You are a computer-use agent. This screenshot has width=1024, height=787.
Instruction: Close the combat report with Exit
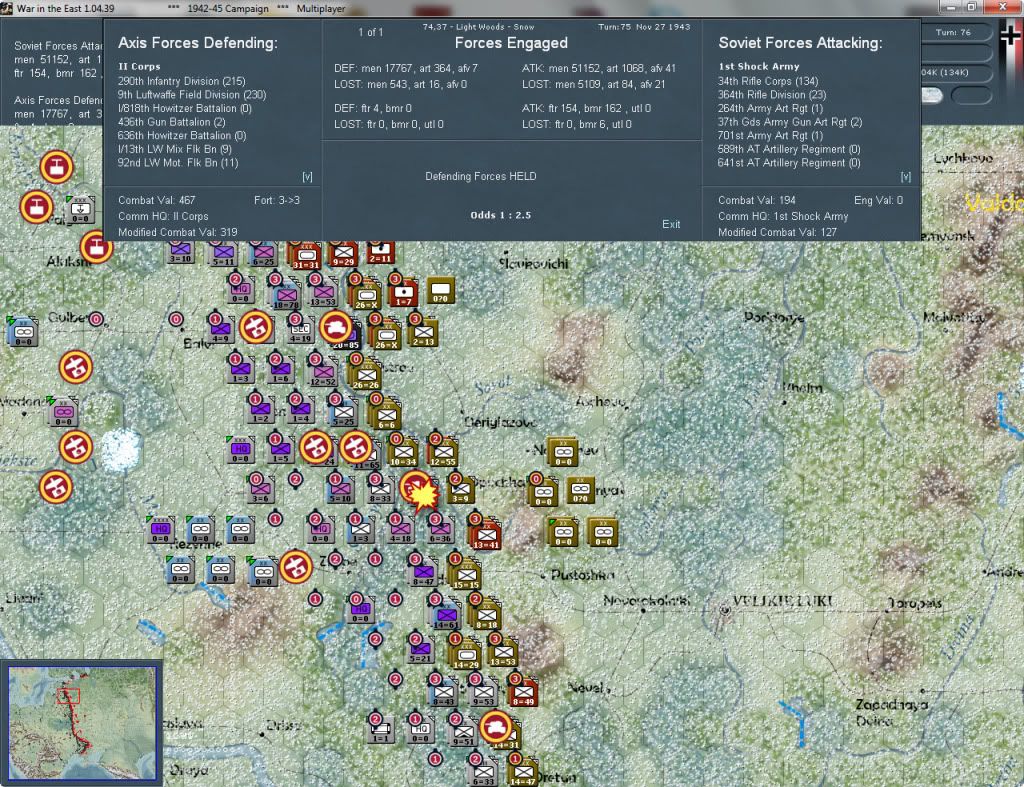[671, 224]
